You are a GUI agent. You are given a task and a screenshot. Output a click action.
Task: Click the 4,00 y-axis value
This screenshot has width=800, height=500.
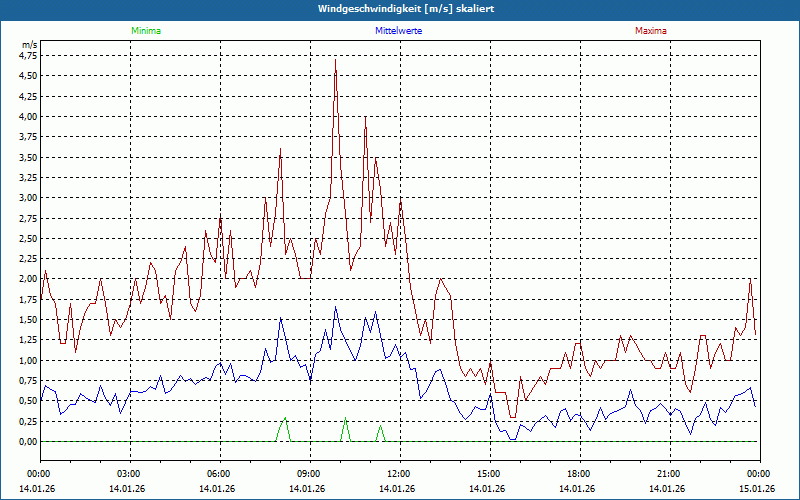coord(29,117)
